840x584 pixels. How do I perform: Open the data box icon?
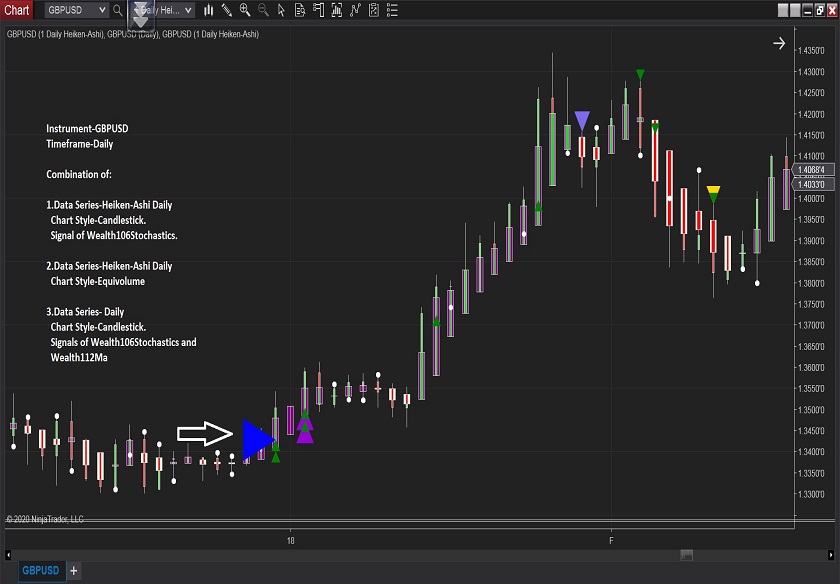click(300, 10)
